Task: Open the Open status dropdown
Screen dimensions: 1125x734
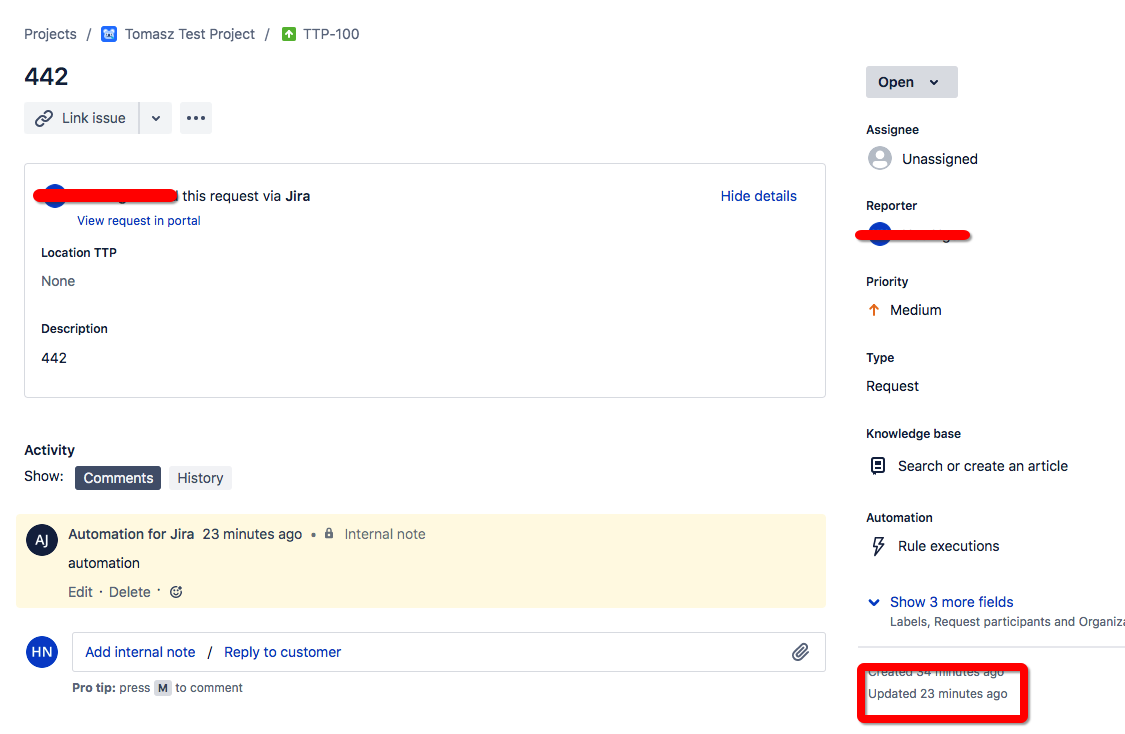Action: click(911, 82)
